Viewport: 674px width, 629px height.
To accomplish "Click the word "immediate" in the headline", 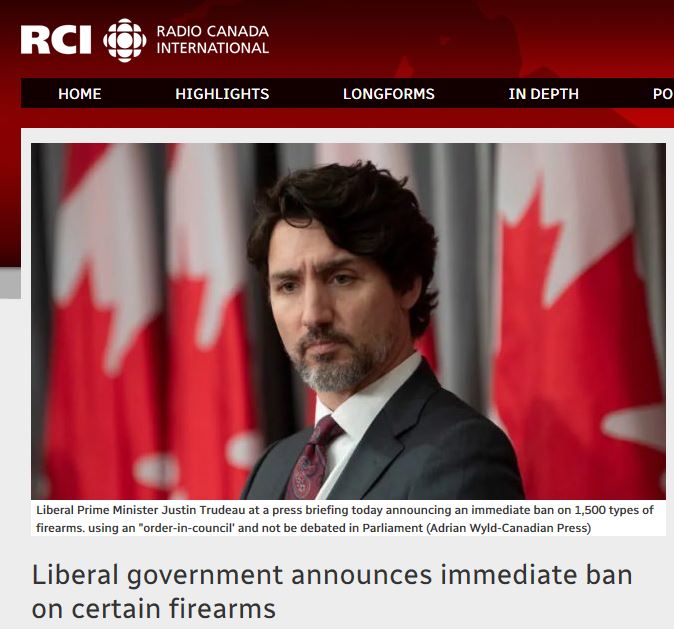I will coord(508,575).
